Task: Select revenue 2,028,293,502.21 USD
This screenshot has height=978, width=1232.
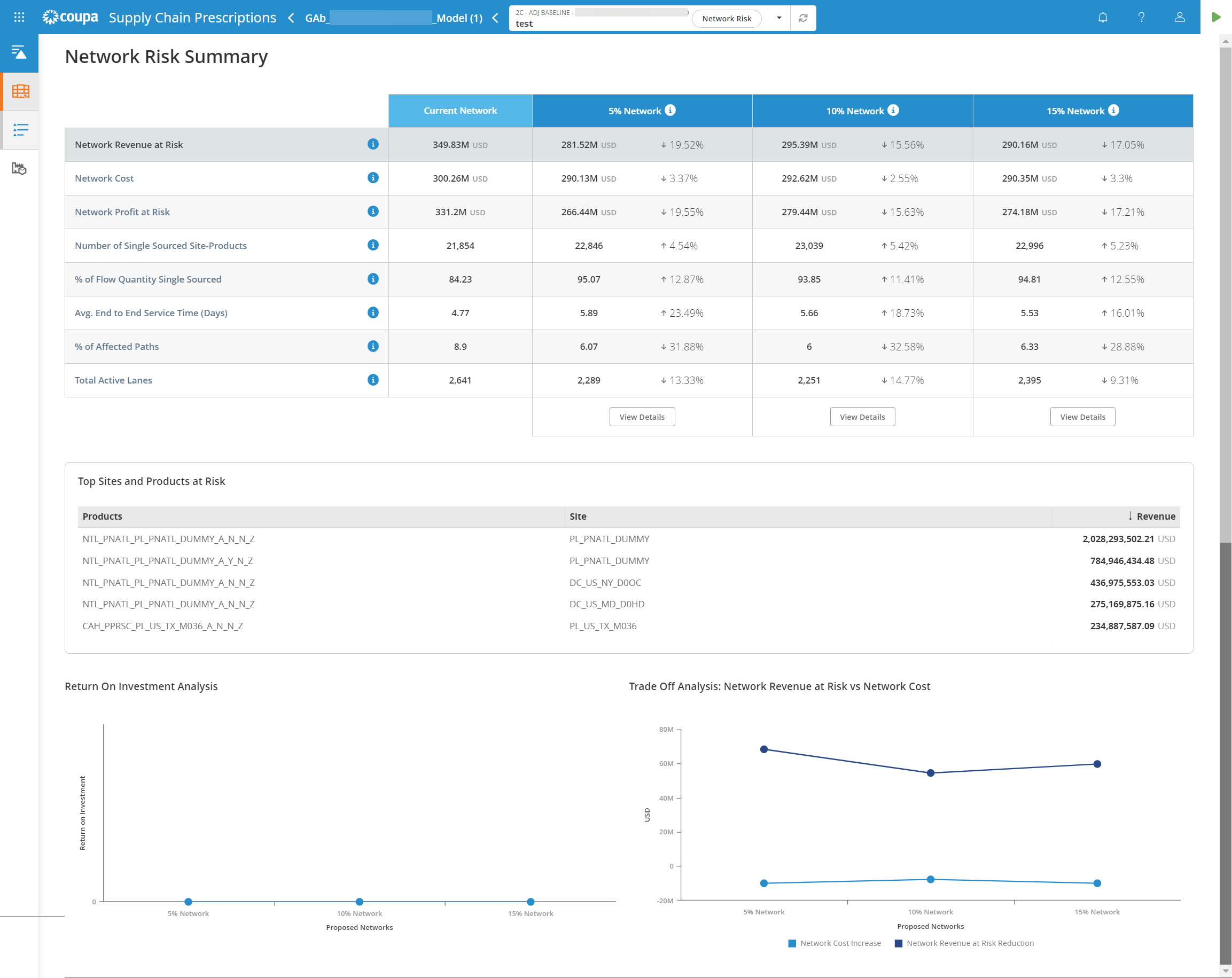Action: coord(1128,539)
